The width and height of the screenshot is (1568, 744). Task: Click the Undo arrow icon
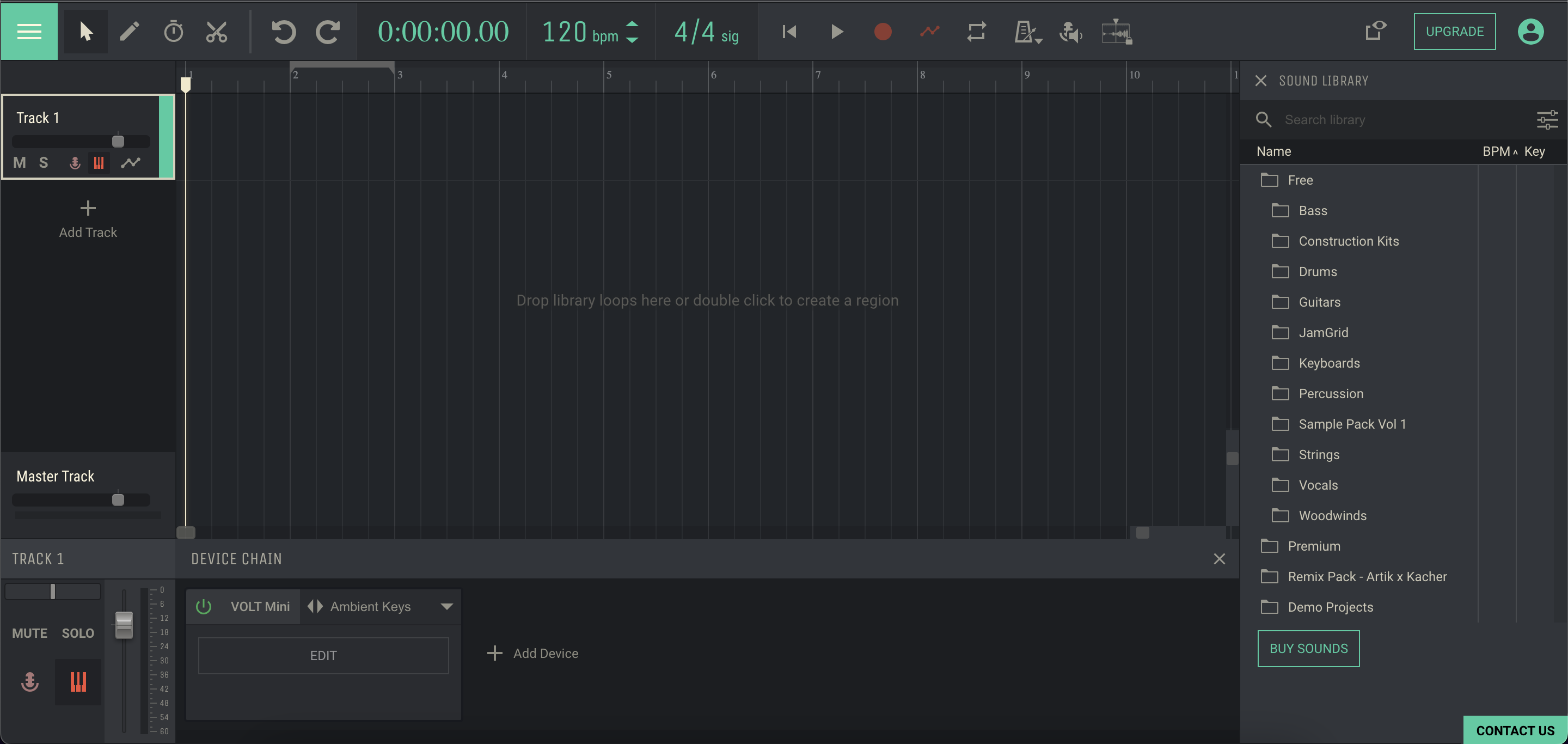coord(283,31)
